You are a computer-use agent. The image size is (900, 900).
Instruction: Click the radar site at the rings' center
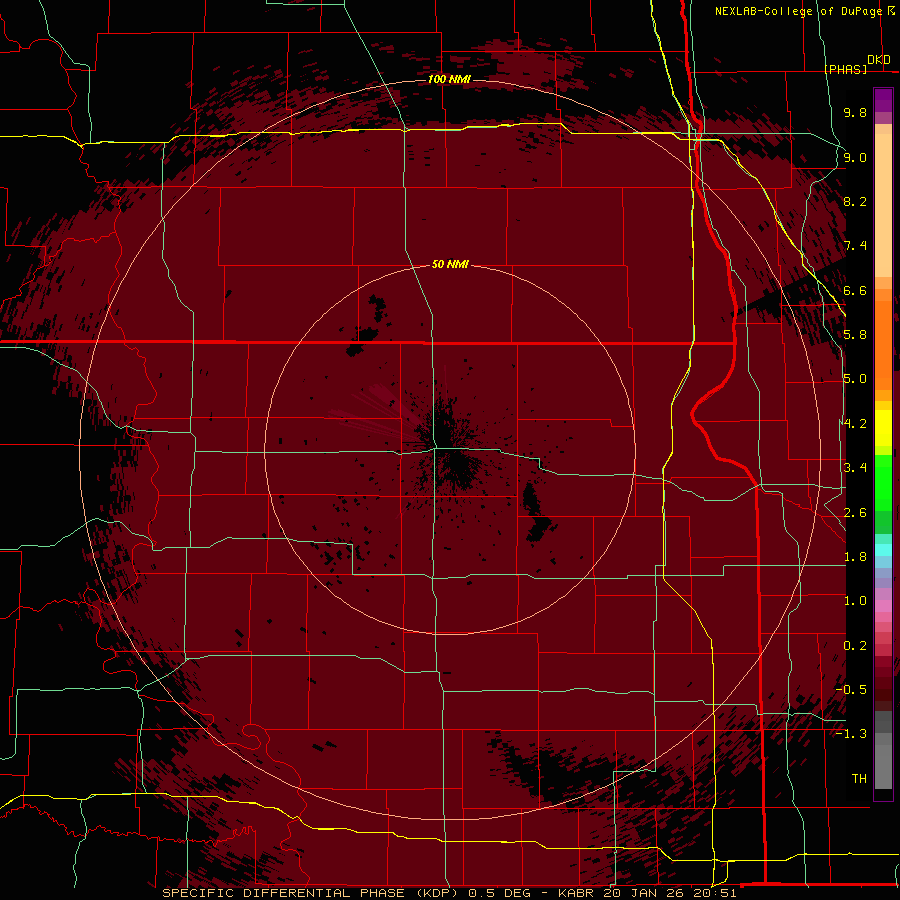tap(449, 449)
